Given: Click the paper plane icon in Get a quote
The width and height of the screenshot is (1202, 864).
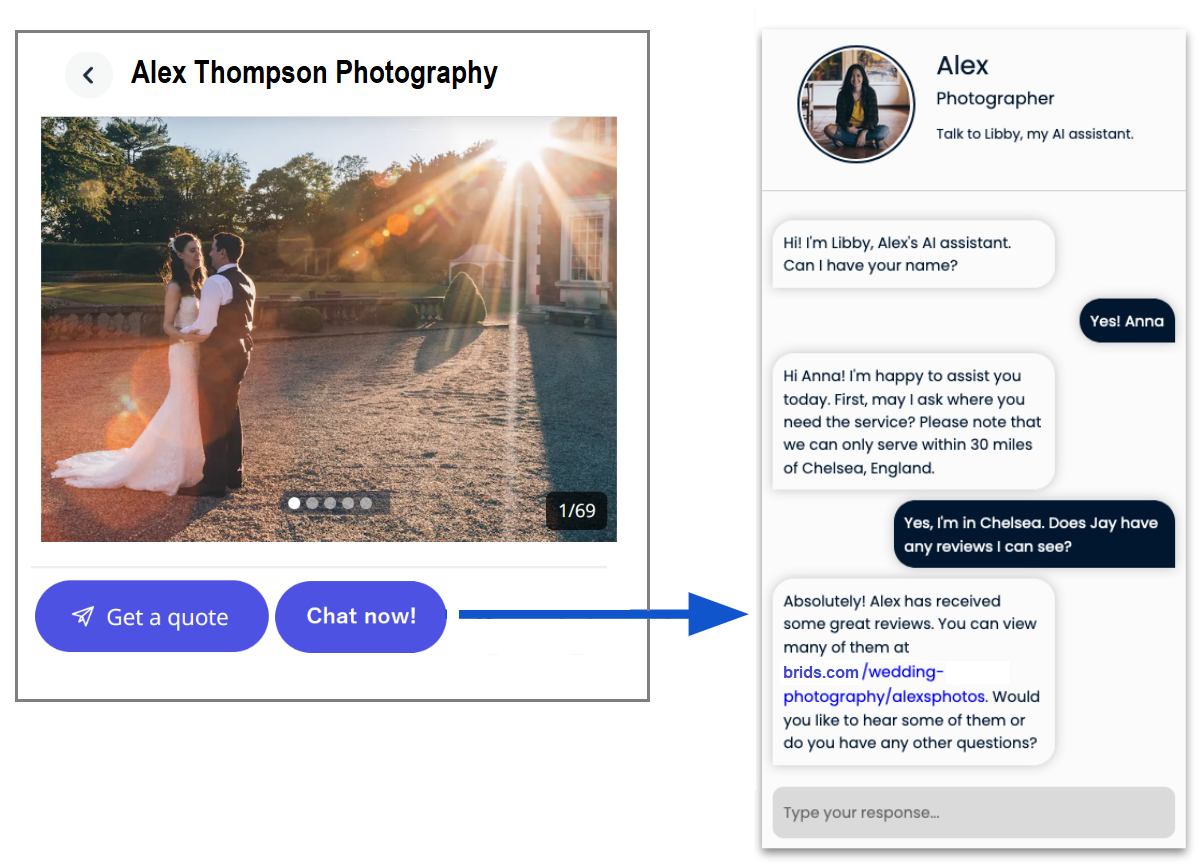Looking at the screenshot, I should (83, 617).
